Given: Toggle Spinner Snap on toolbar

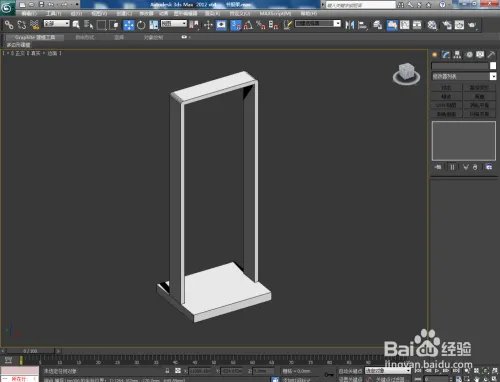Looking at the screenshot, I should (x=273, y=25).
